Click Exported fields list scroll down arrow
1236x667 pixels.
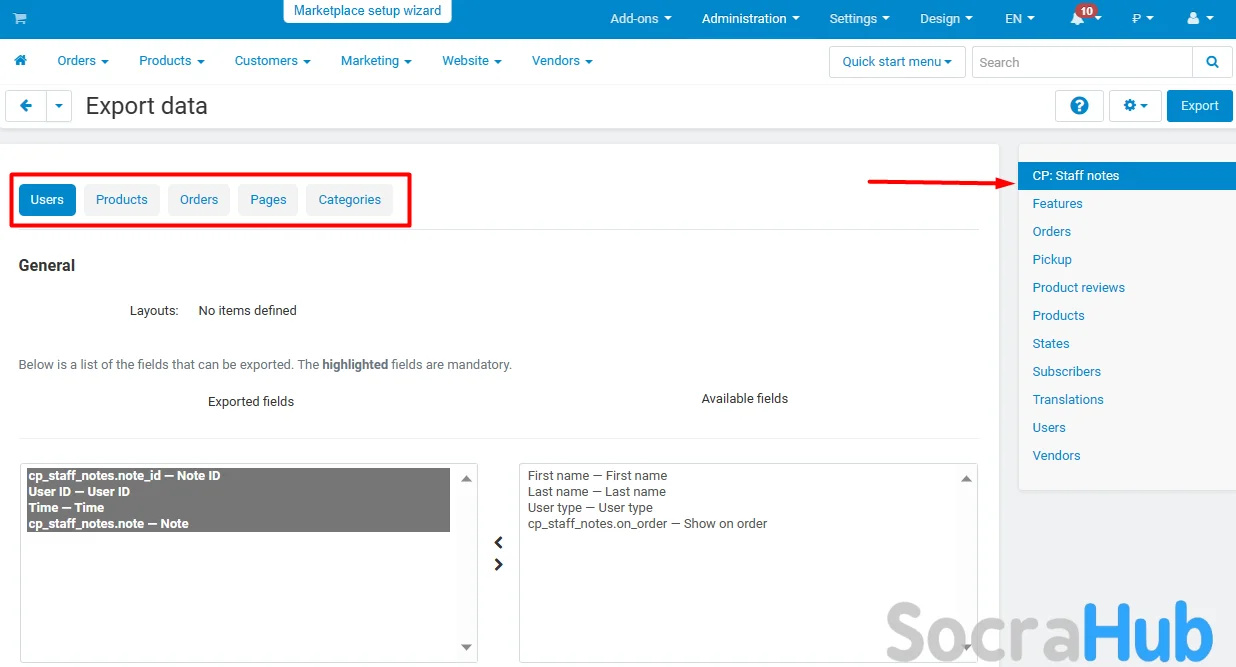466,647
